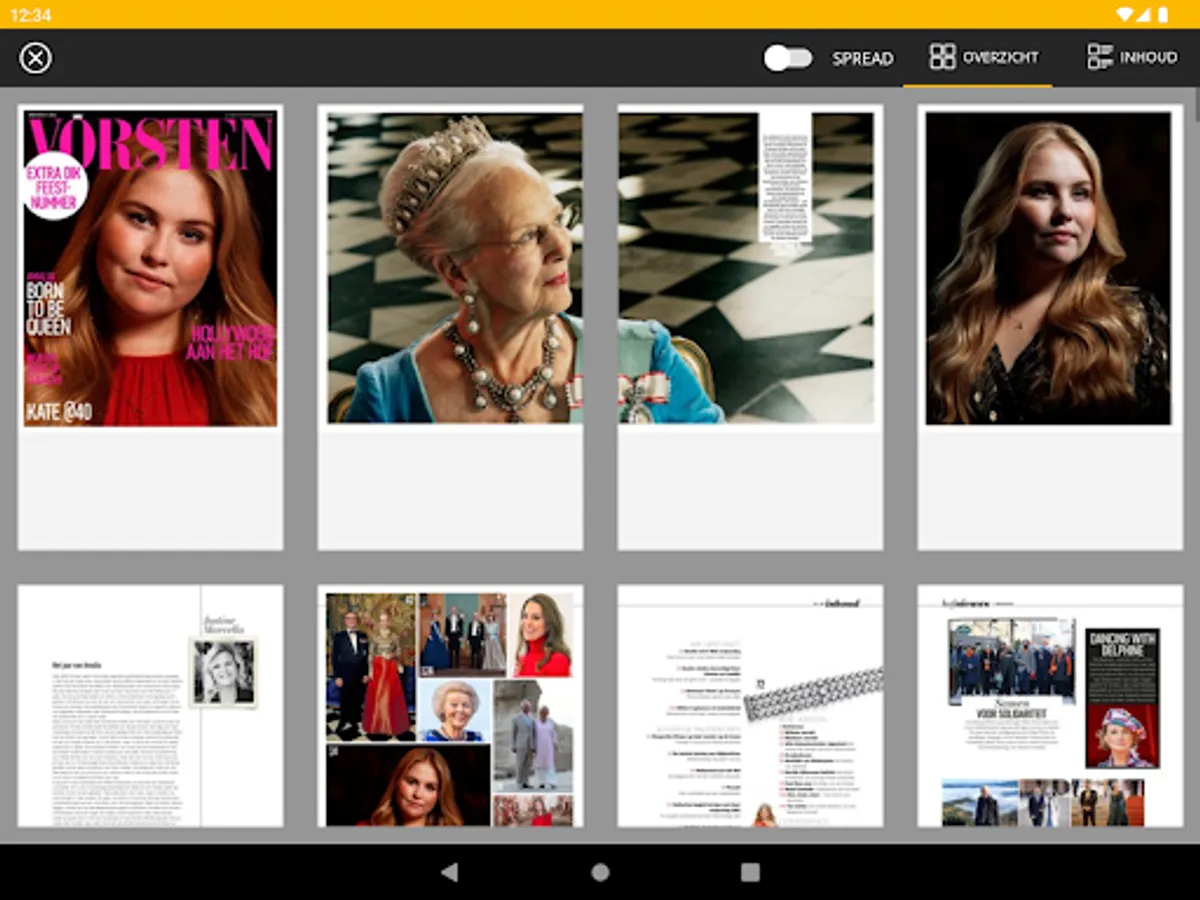Select the Overzicht tab
The width and height of the screenshot is (1200, 900).
point(977,58)
